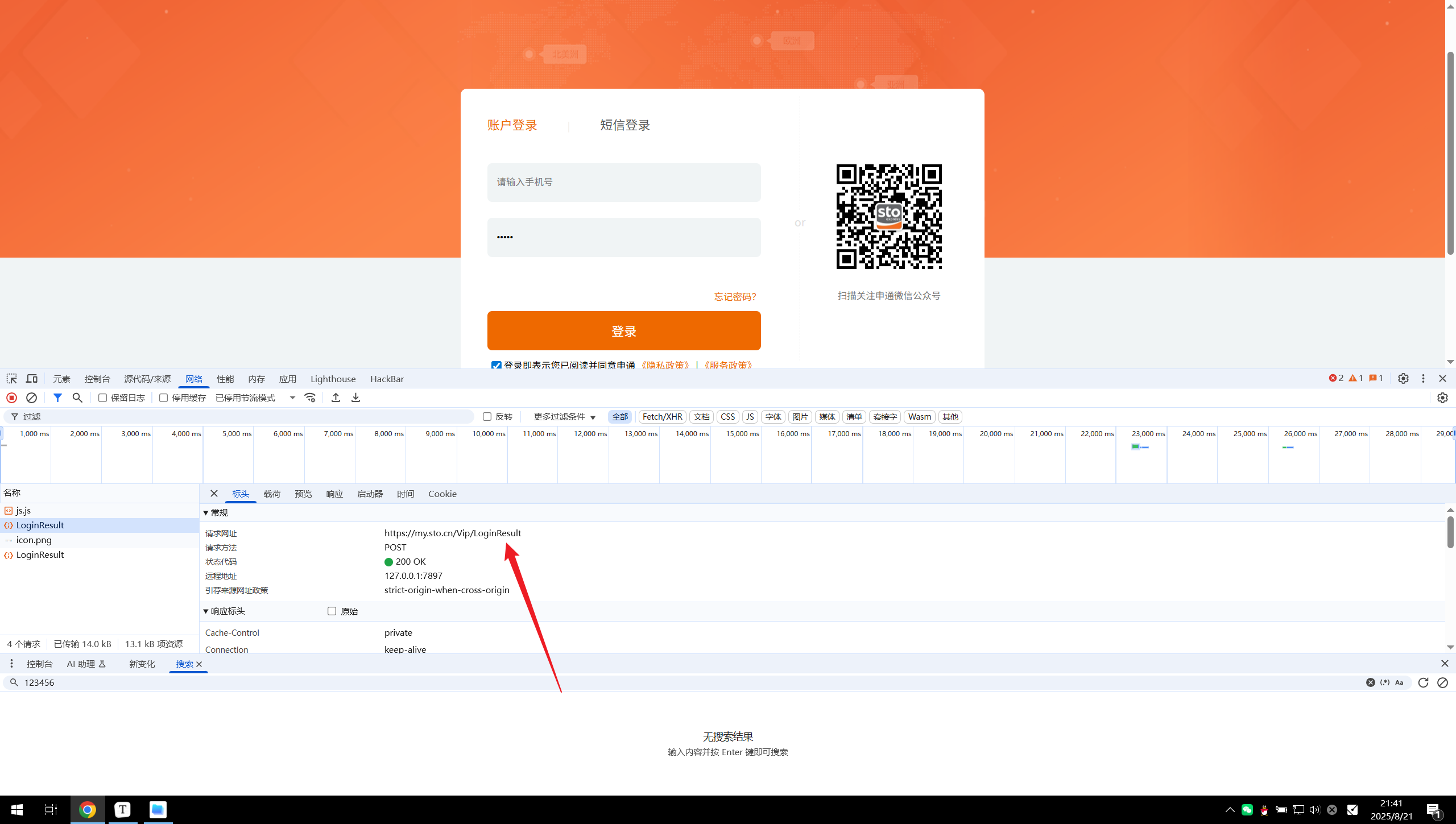1456x824 pixels.
Task: Click the export HAR download icon
Action: click(x=355, y=397)
